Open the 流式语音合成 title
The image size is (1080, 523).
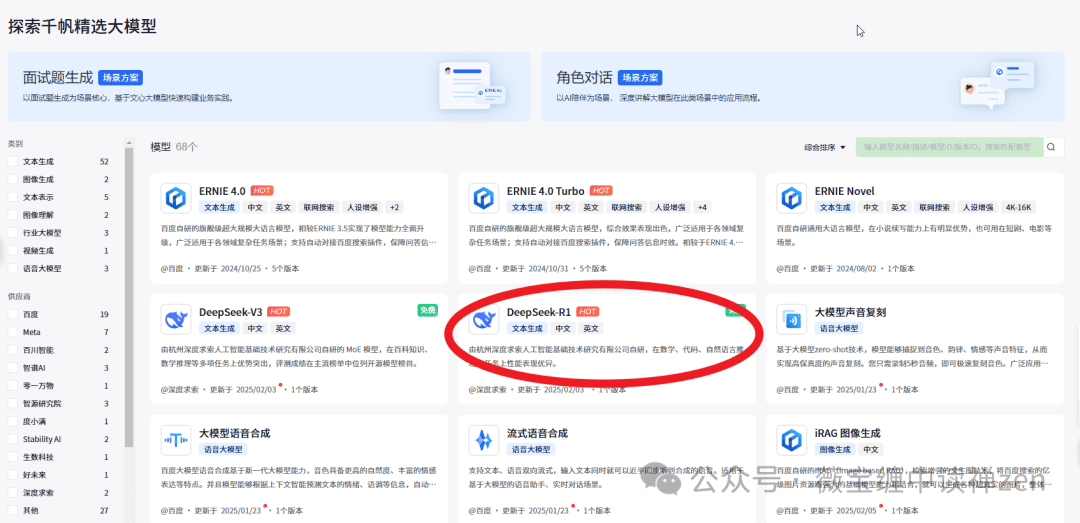537,433
